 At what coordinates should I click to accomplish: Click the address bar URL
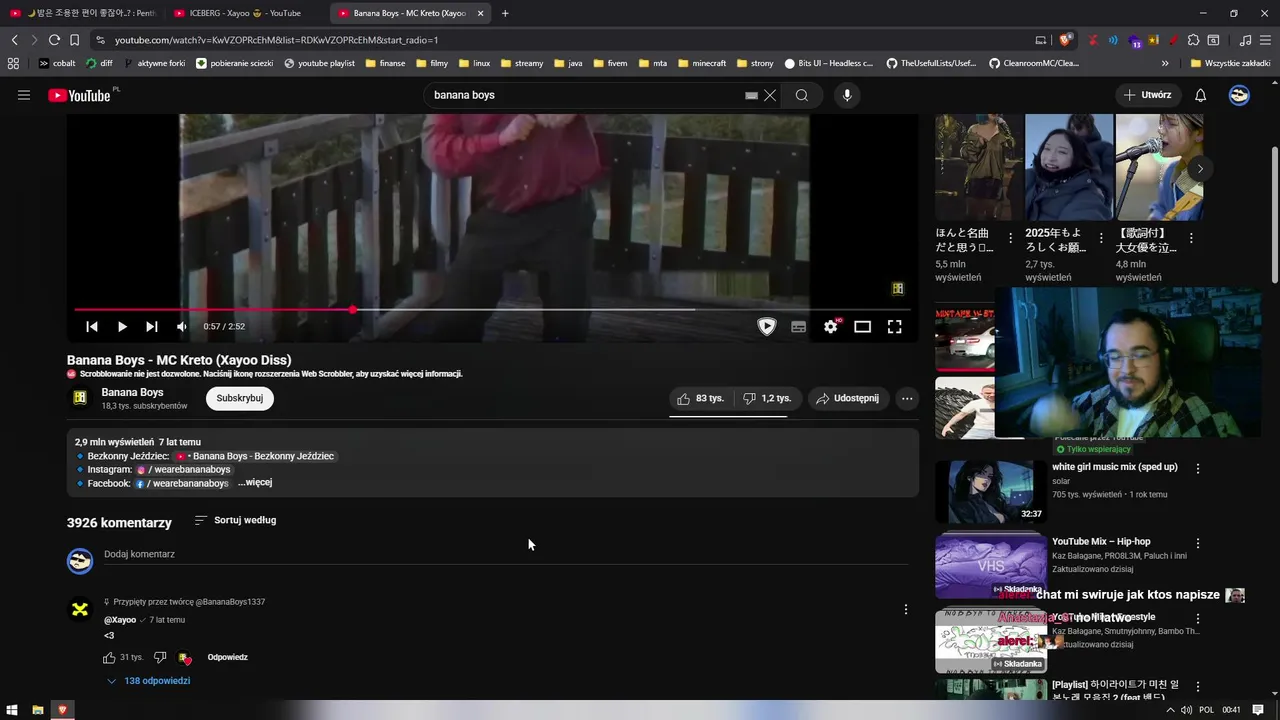coord(277,40)
